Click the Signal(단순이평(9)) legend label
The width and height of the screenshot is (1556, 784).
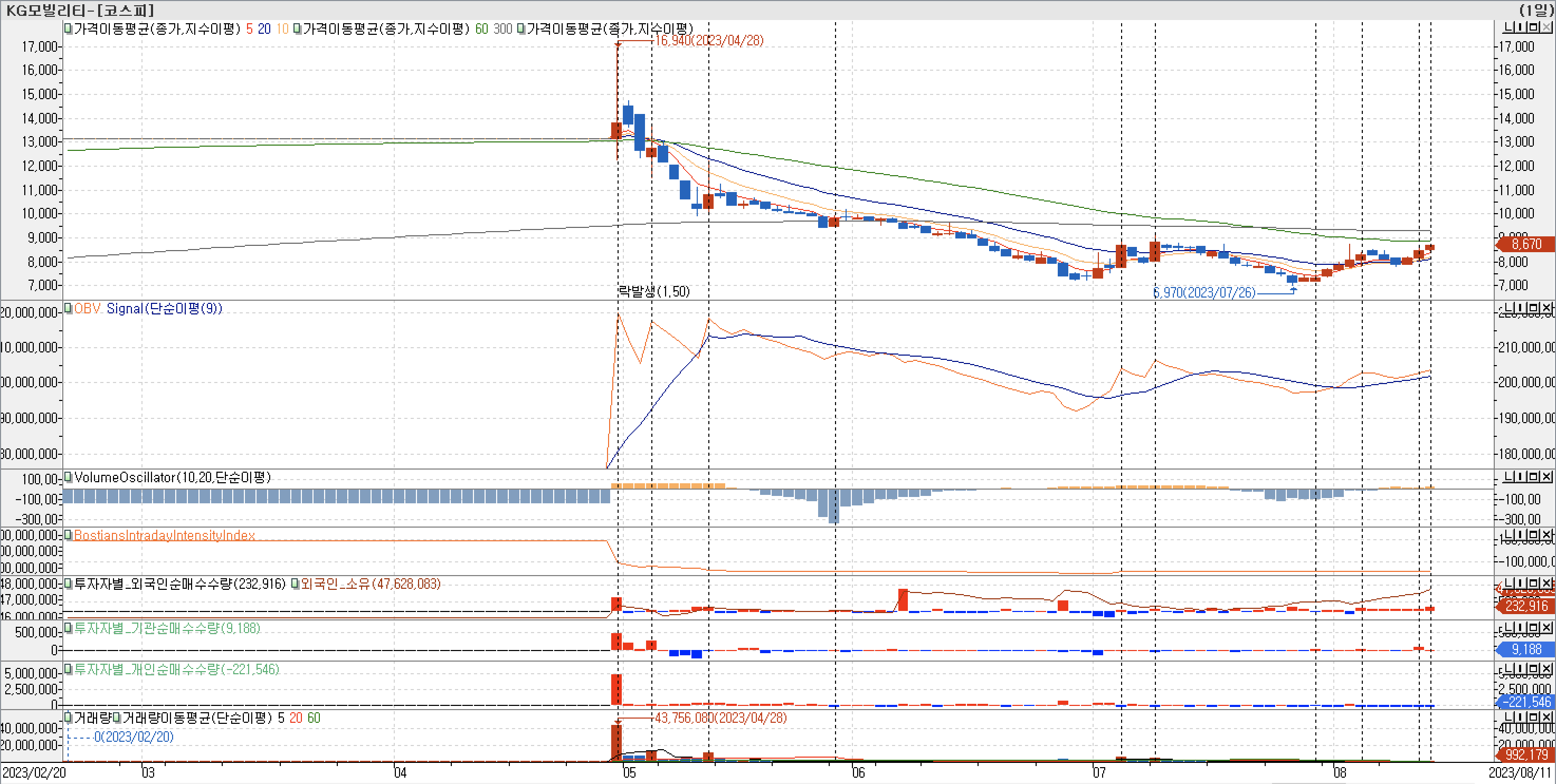click(x=164, y=309)
